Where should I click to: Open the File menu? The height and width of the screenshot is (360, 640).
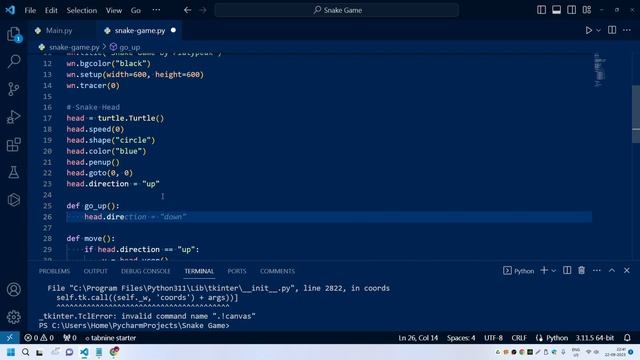click(30, 10)
